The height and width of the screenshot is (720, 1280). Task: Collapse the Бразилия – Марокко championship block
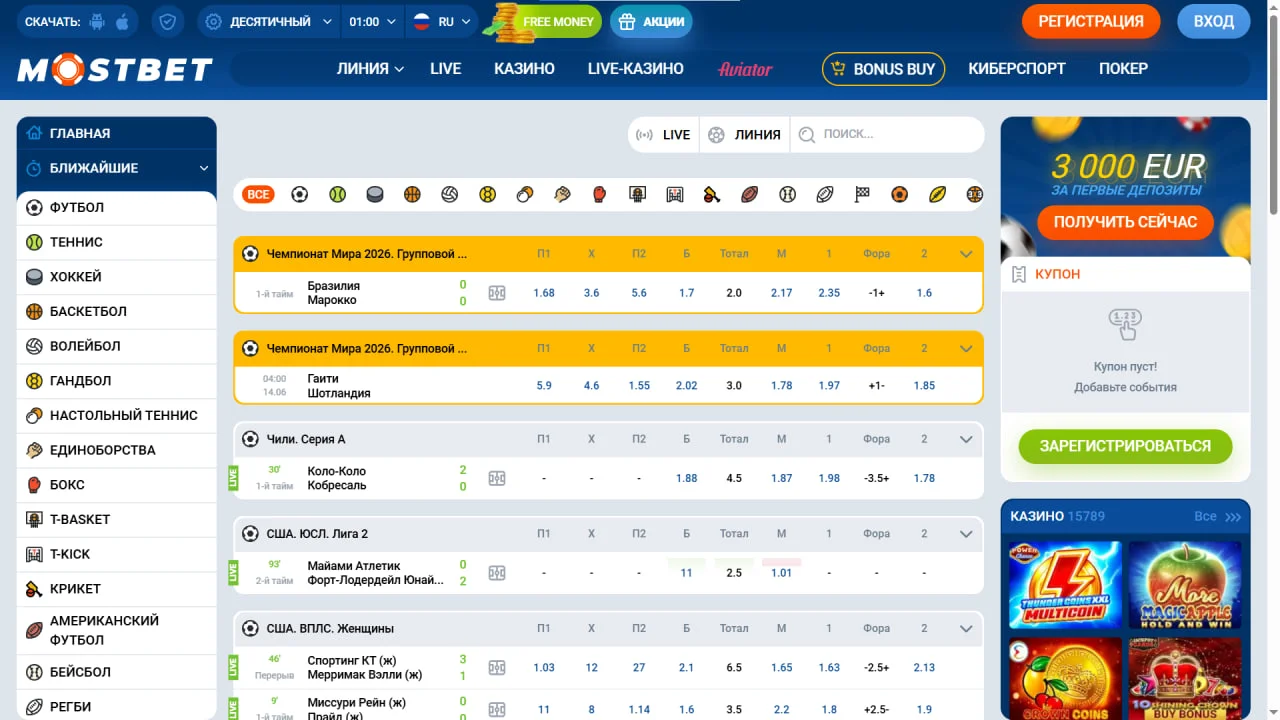(966, 254)
